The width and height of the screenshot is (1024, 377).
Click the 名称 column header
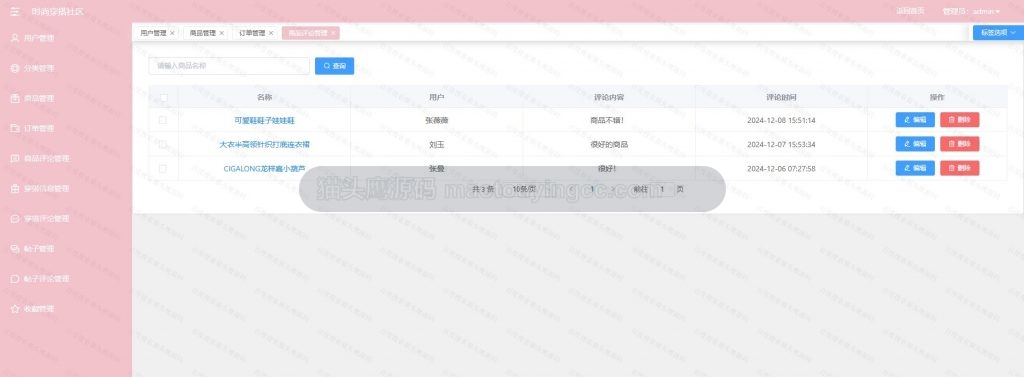(264, 97)
